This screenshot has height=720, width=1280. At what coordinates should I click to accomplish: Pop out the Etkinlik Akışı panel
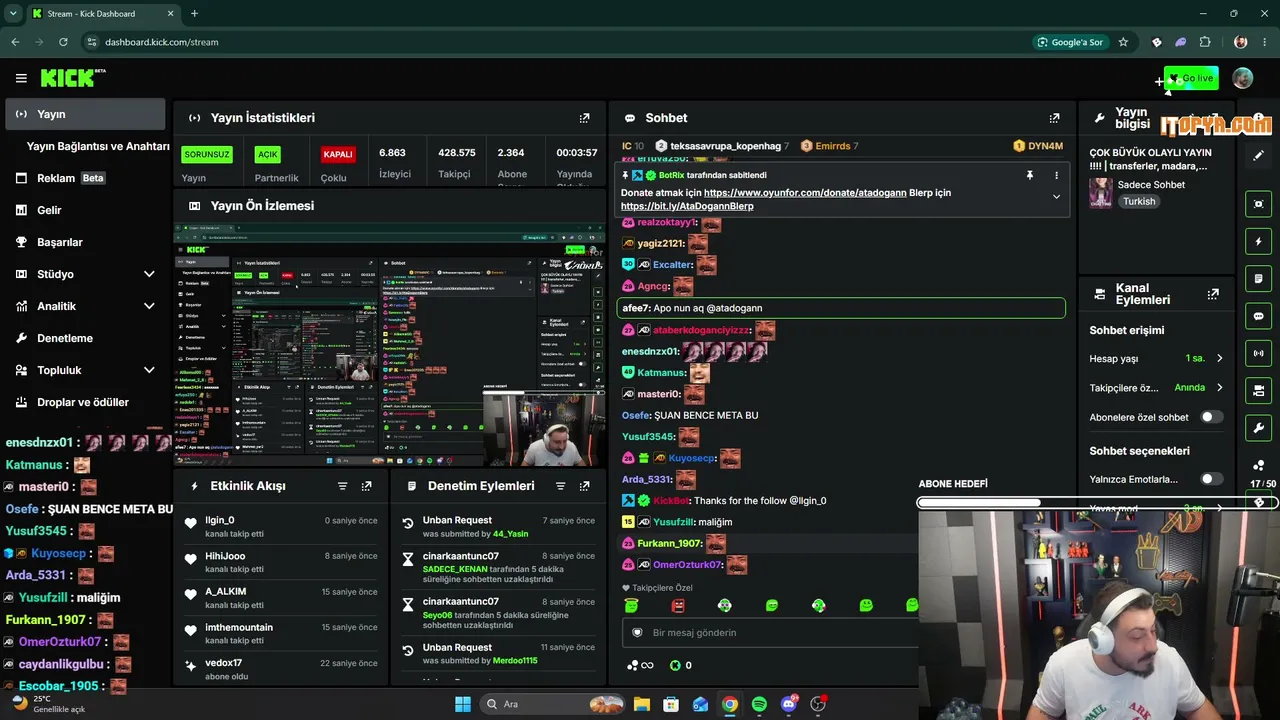367,486
